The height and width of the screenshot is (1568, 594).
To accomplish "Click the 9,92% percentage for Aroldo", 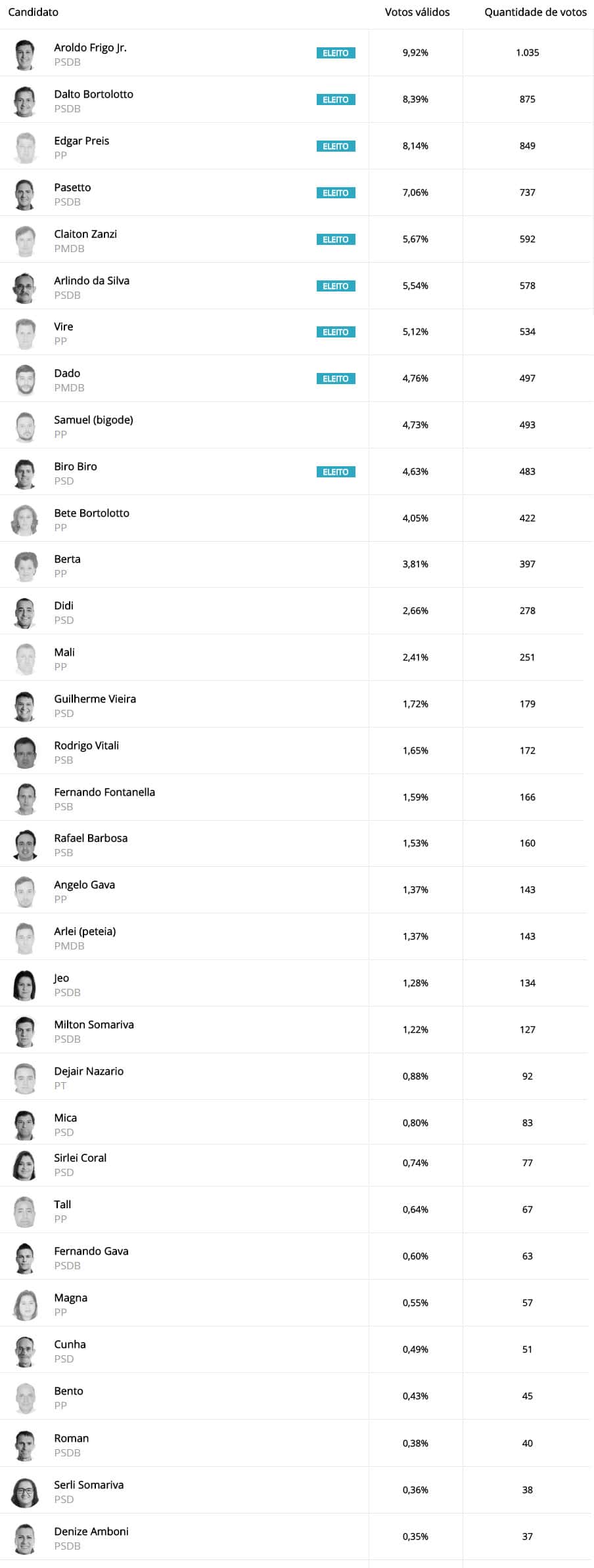I will pos(415,53).
